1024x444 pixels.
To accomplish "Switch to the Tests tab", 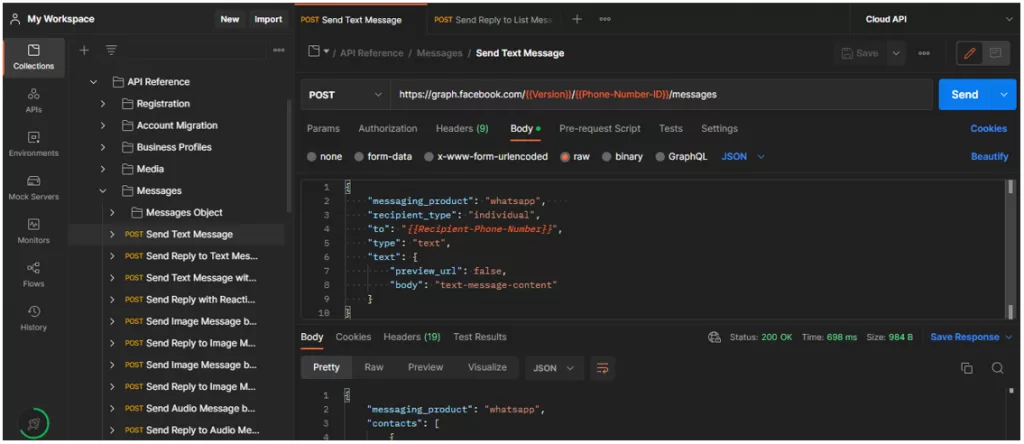I will point(671,129).
